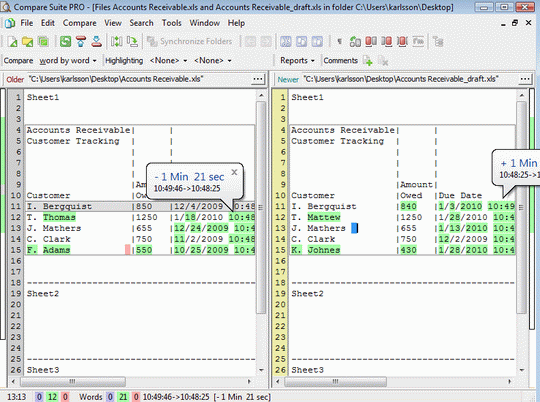Image resolution: width=540 pixels, height=402 pixels.
Task: Open the View menu
Action: [113, 23]
